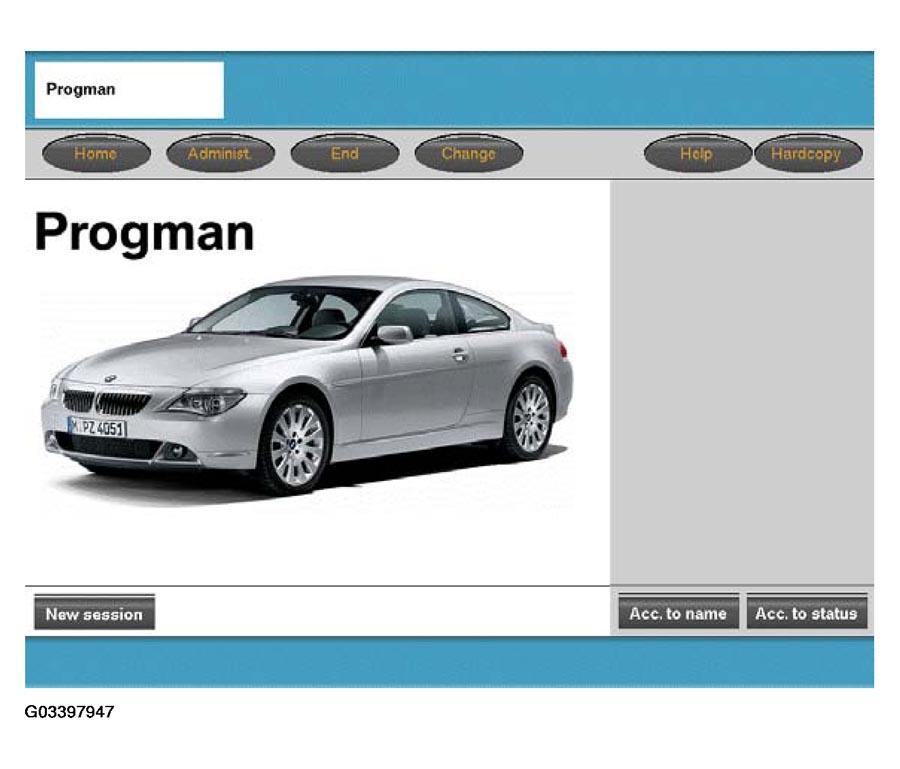
Task: Start a New session
Action: (94, 614)
